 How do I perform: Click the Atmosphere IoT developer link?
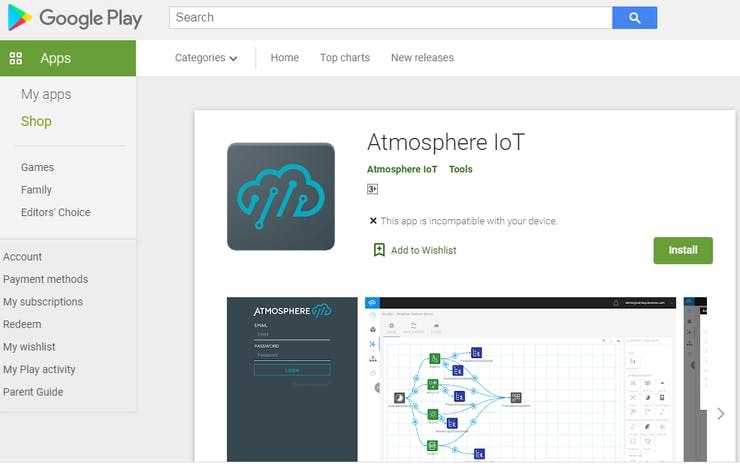point(402,169)
